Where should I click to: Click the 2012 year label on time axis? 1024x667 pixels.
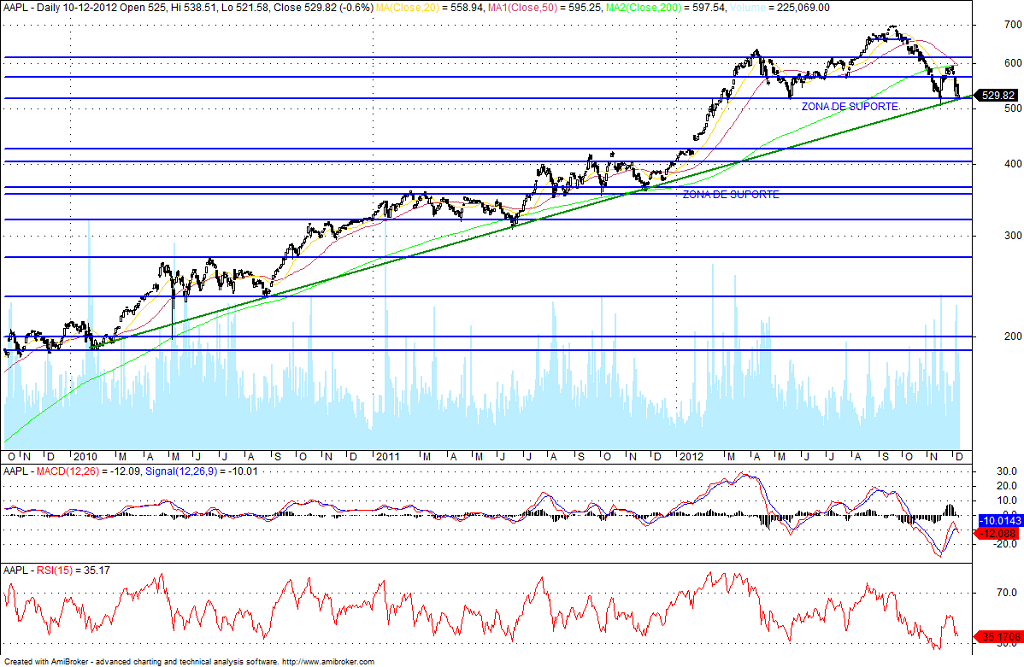691,457
